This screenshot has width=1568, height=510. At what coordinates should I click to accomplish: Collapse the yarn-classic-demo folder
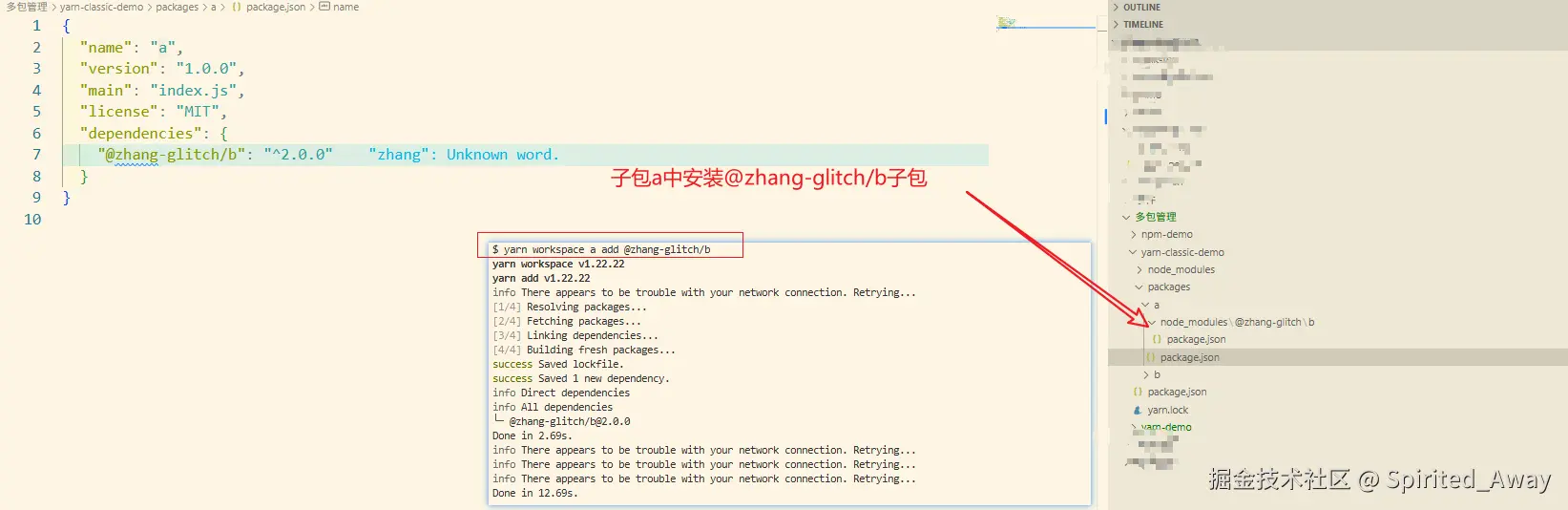[1133, 252]
